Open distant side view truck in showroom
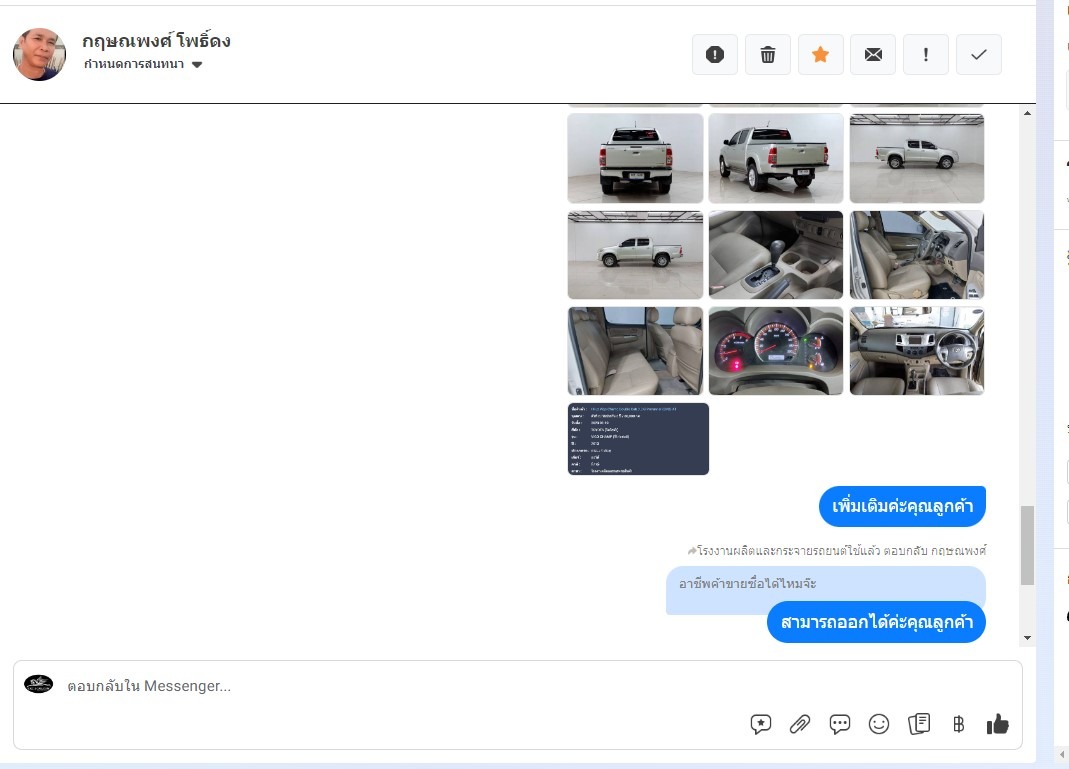 click(917, 158)
